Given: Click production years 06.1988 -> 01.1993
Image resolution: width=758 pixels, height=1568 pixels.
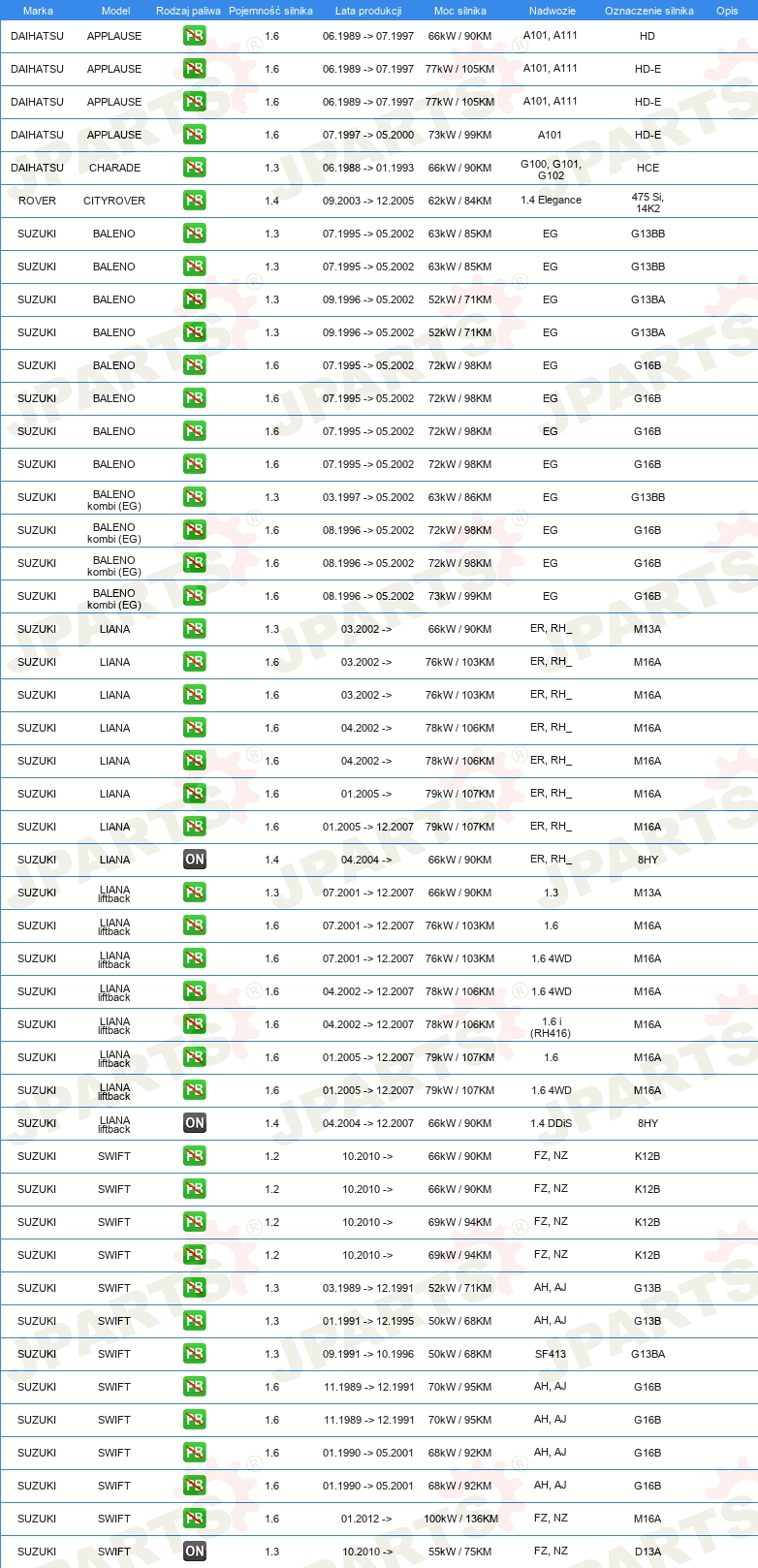Looking at the screenshot, I should (368, 168).
